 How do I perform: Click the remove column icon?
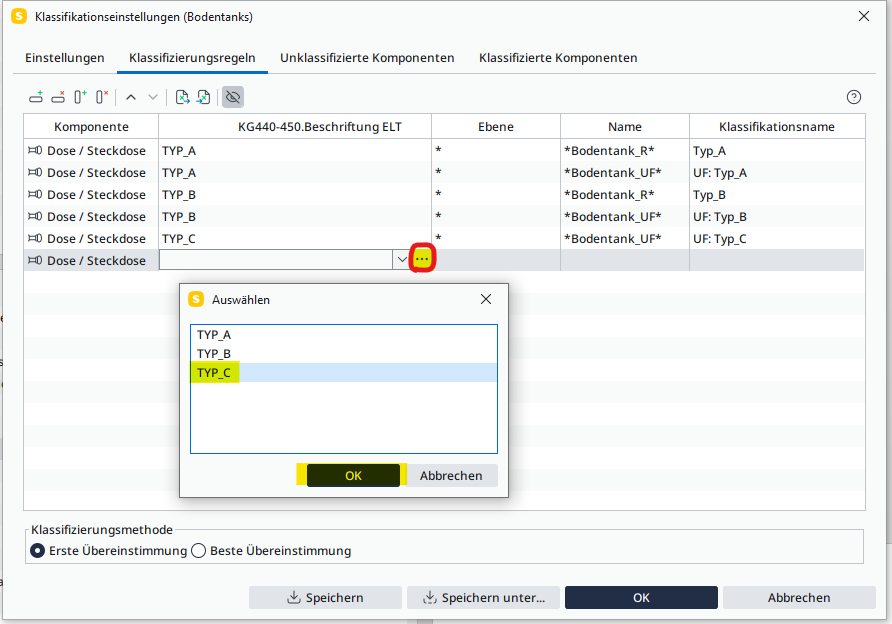click(102, 97)
